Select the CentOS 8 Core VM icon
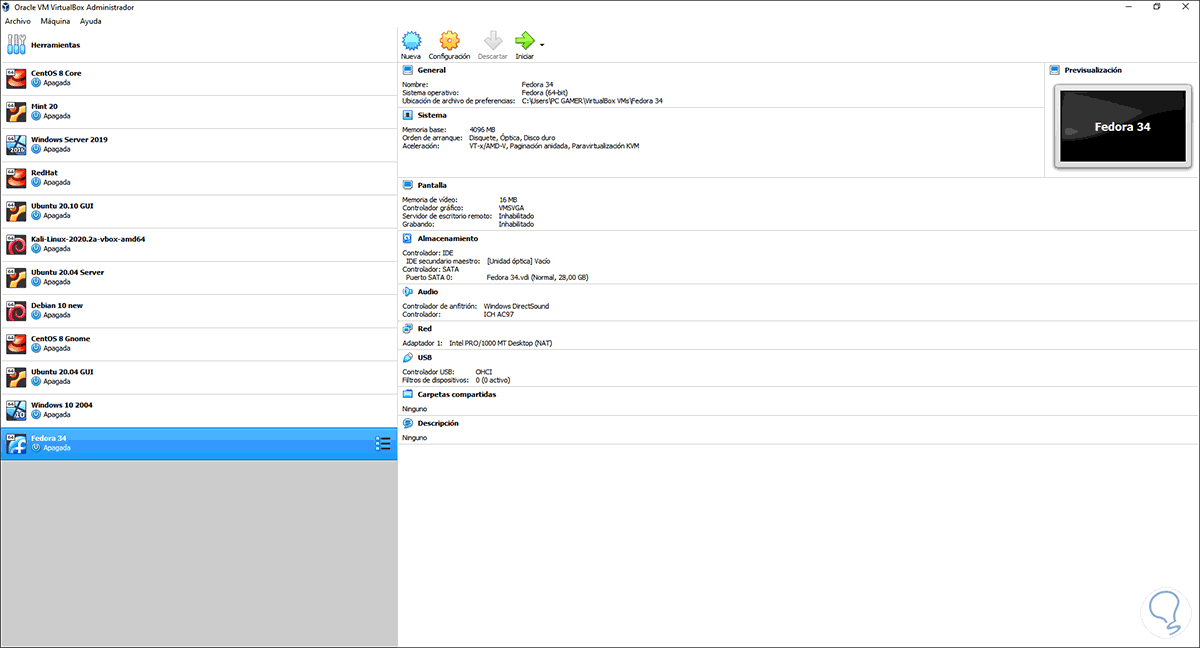 16,78
